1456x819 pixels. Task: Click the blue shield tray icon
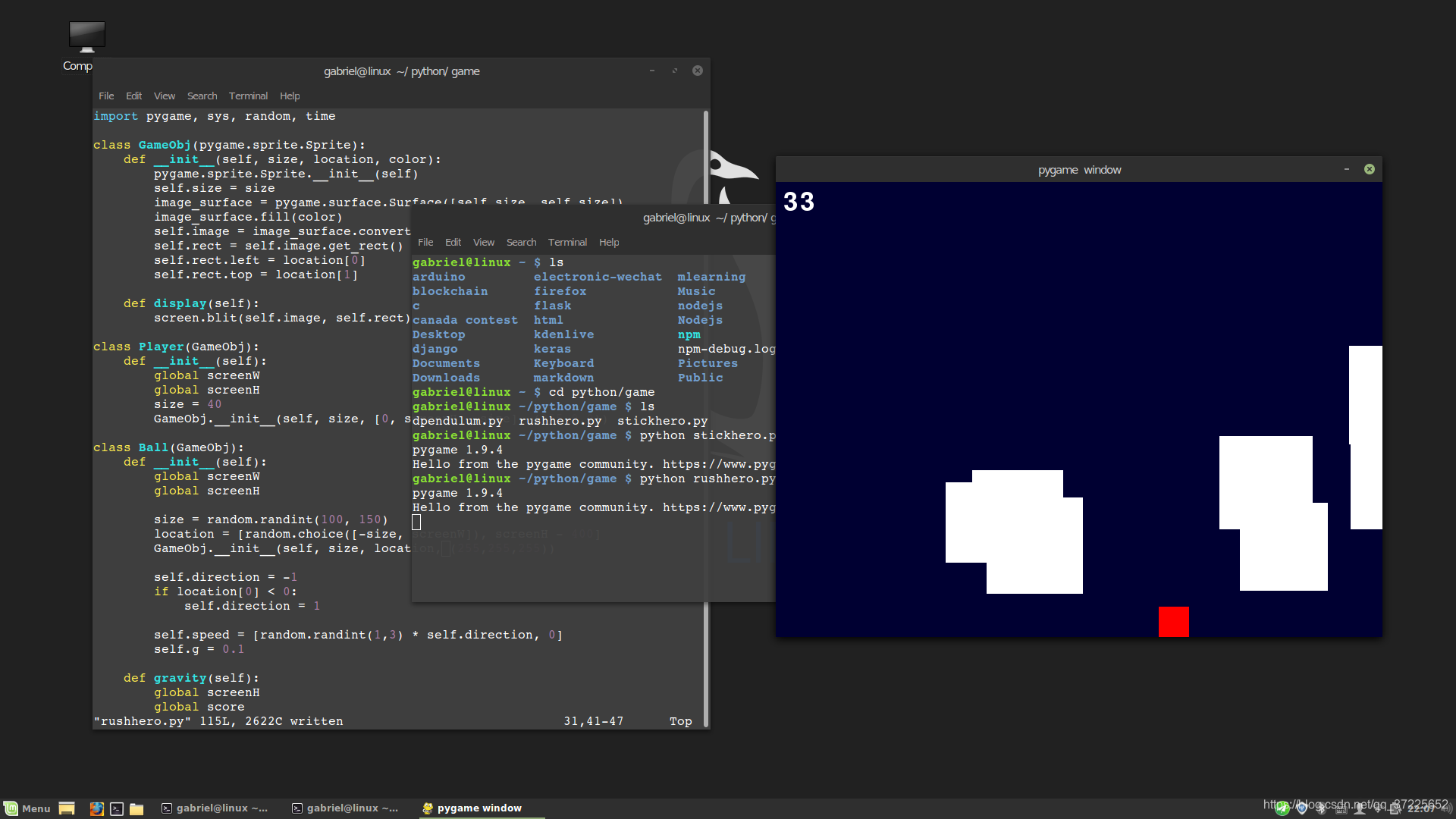[x=1302, y=808]
